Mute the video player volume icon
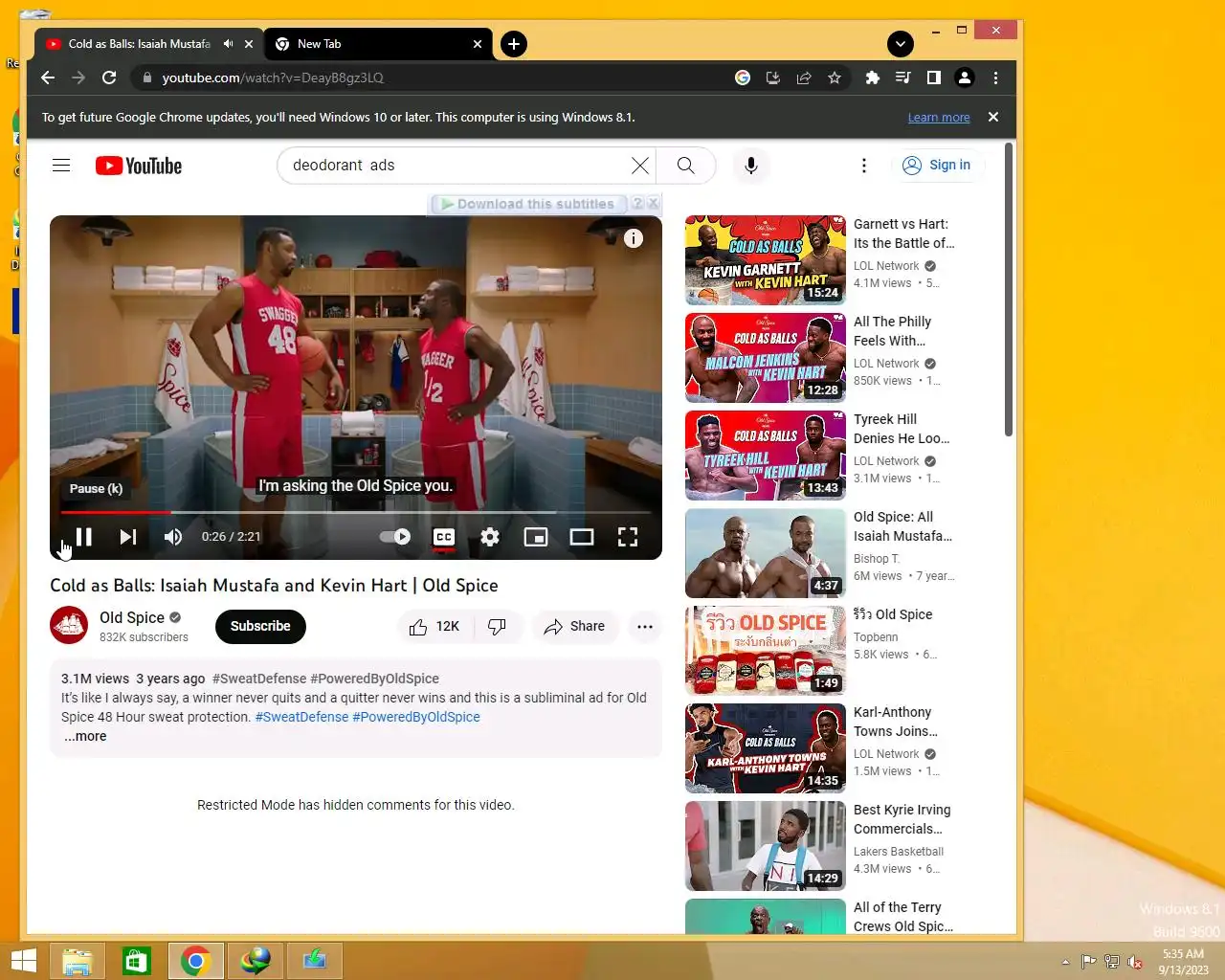 [x=172, y=537]
